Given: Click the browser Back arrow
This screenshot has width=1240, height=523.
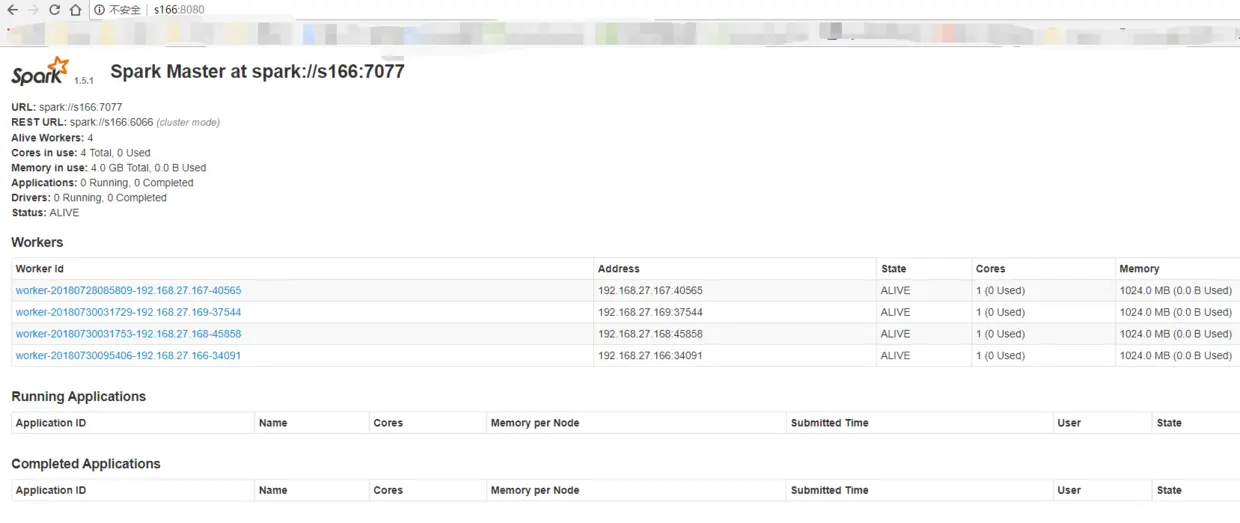Looking at the screenshot, I should tap(13, 10).
